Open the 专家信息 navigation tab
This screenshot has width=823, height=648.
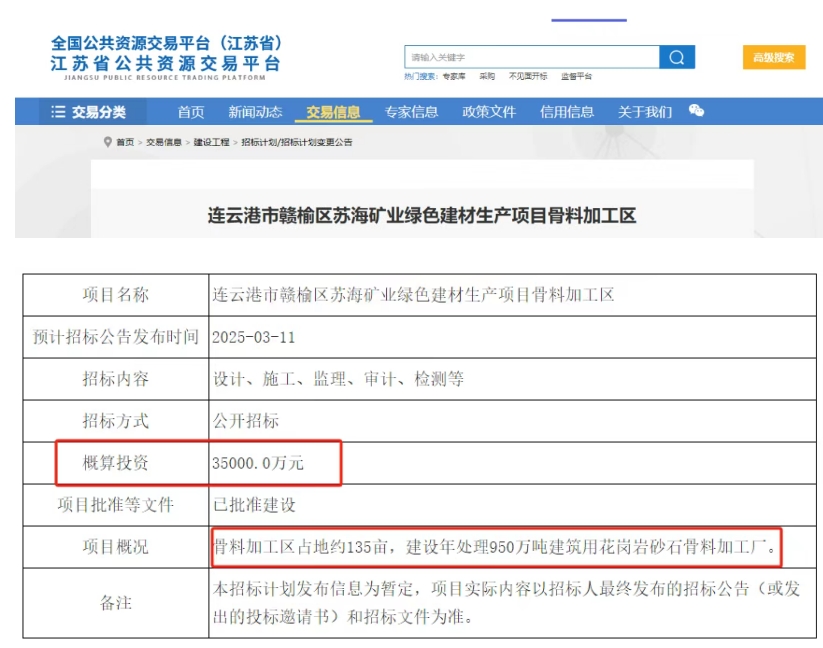411,112
